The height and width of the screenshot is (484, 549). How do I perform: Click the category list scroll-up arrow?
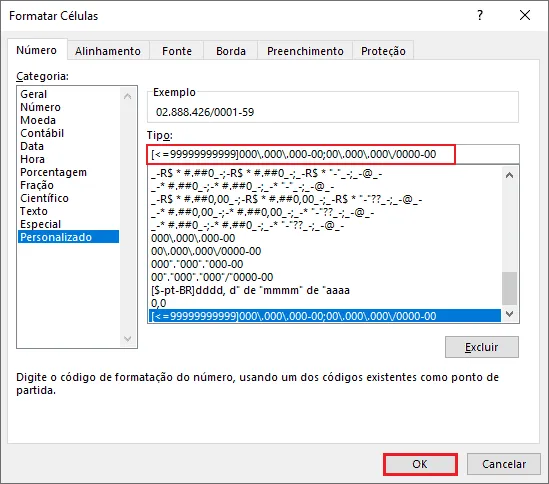(127, 96)
